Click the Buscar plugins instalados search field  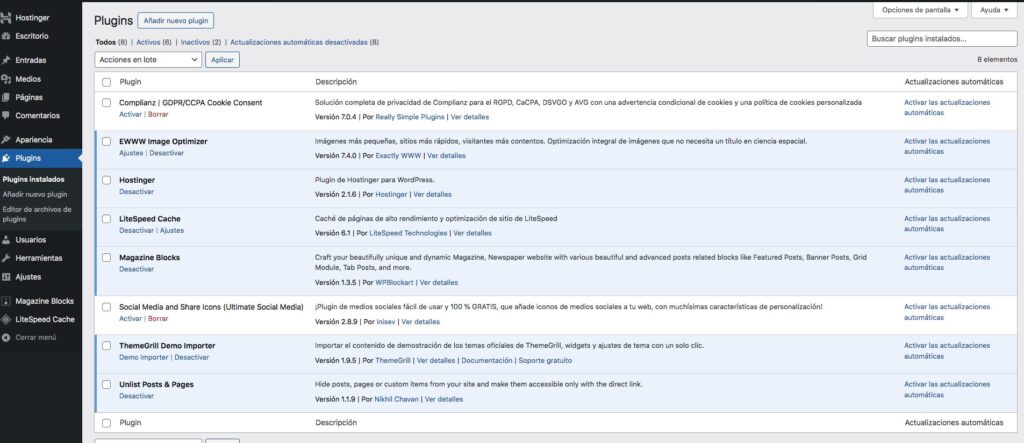pyautogui.click(x=942, y=39)
